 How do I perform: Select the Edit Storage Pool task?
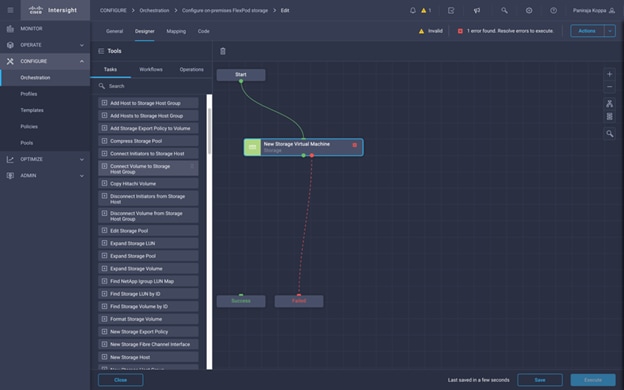(148, 230)
